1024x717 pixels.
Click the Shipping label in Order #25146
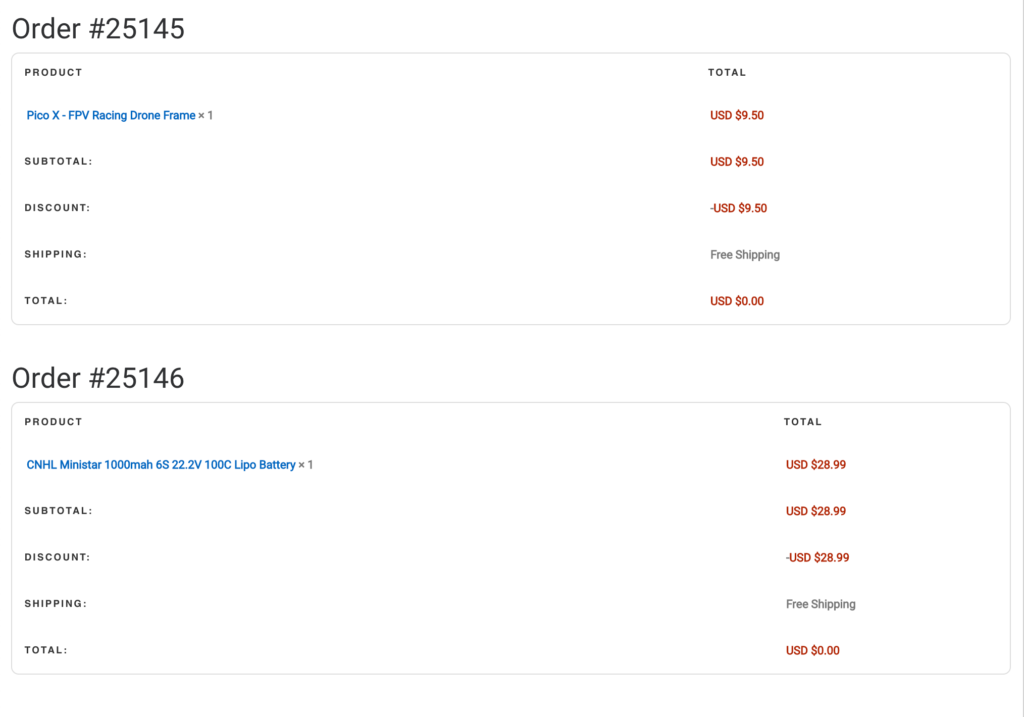[56, 604]
